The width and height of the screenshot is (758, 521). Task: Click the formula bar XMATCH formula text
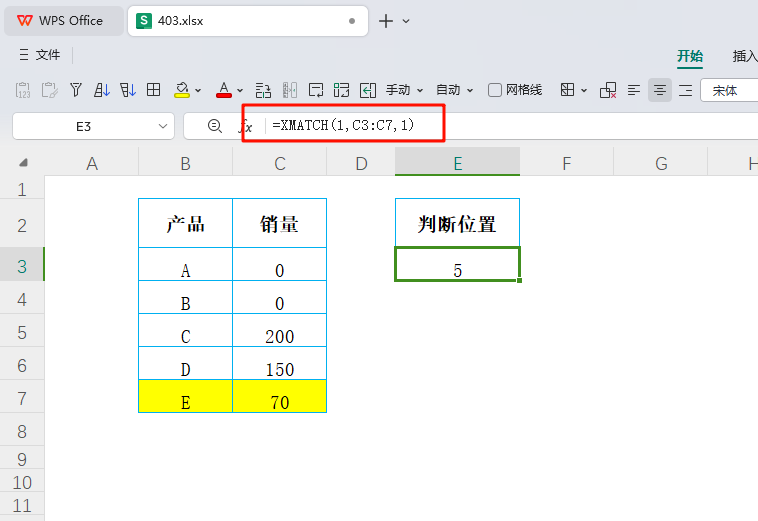343,125
